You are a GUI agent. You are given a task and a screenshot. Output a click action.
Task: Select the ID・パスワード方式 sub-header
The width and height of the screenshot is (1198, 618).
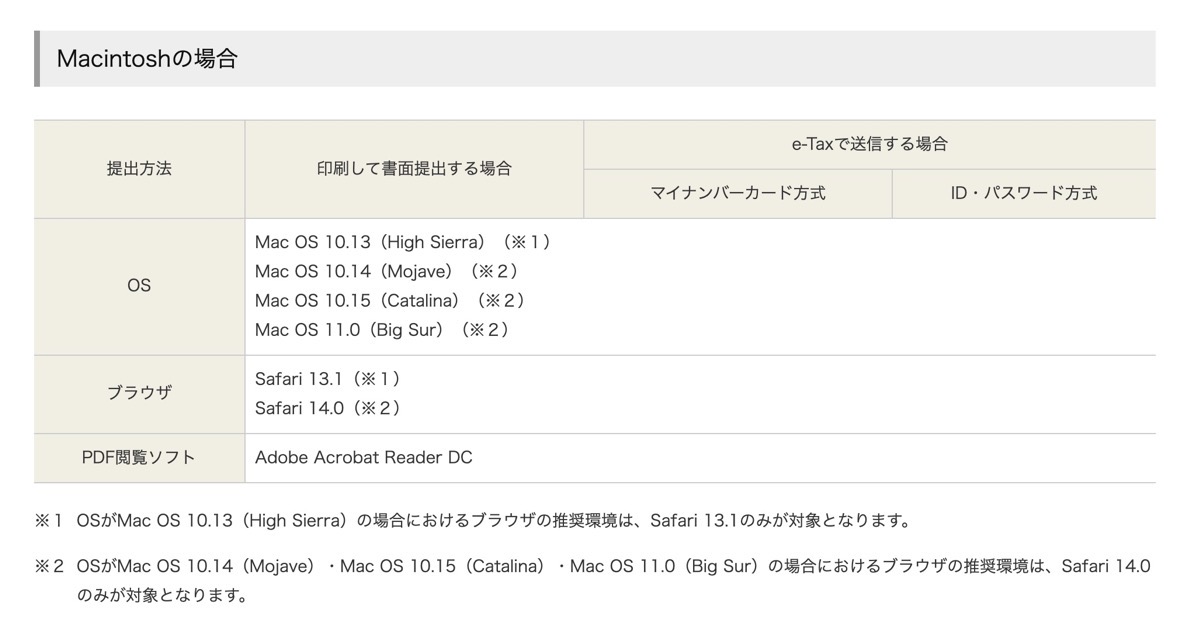point(1024,193)
